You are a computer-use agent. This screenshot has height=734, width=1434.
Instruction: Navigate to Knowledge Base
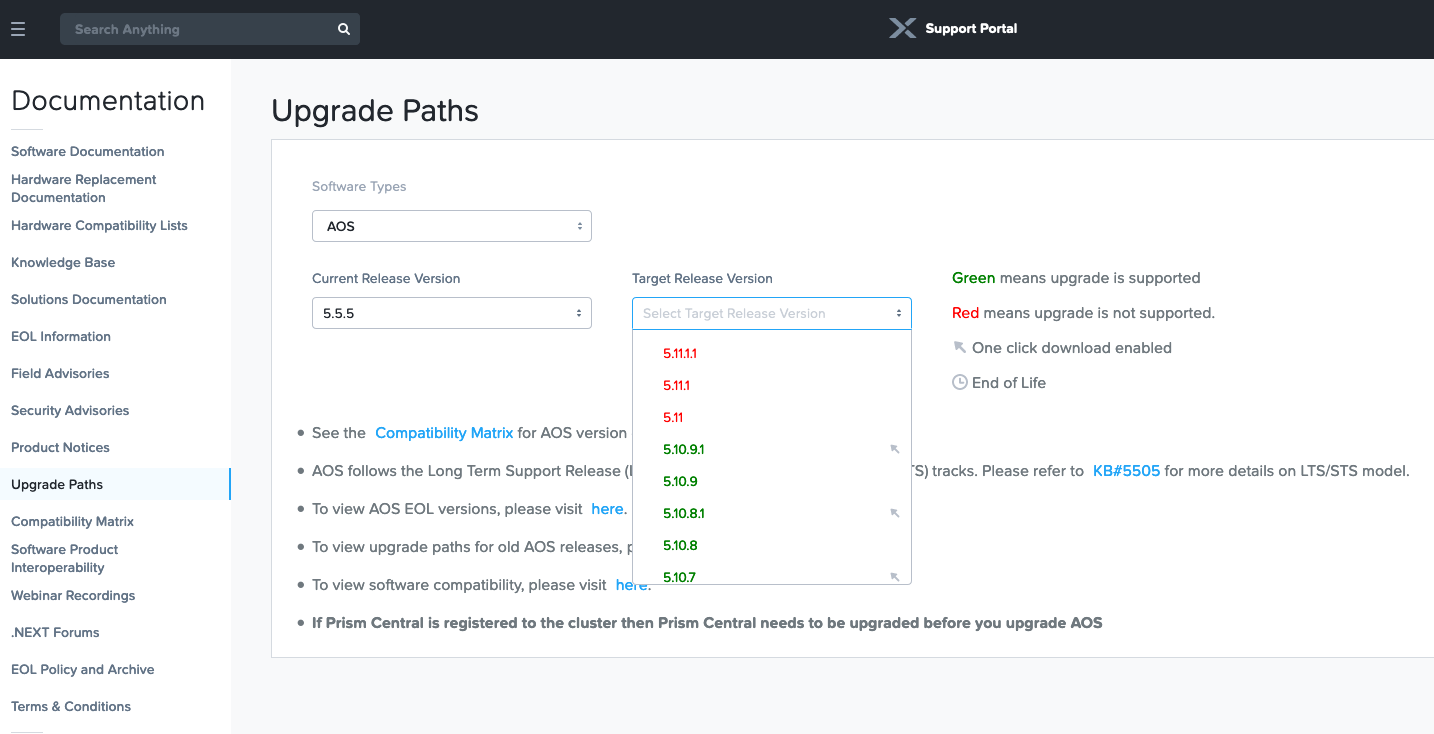63,263
